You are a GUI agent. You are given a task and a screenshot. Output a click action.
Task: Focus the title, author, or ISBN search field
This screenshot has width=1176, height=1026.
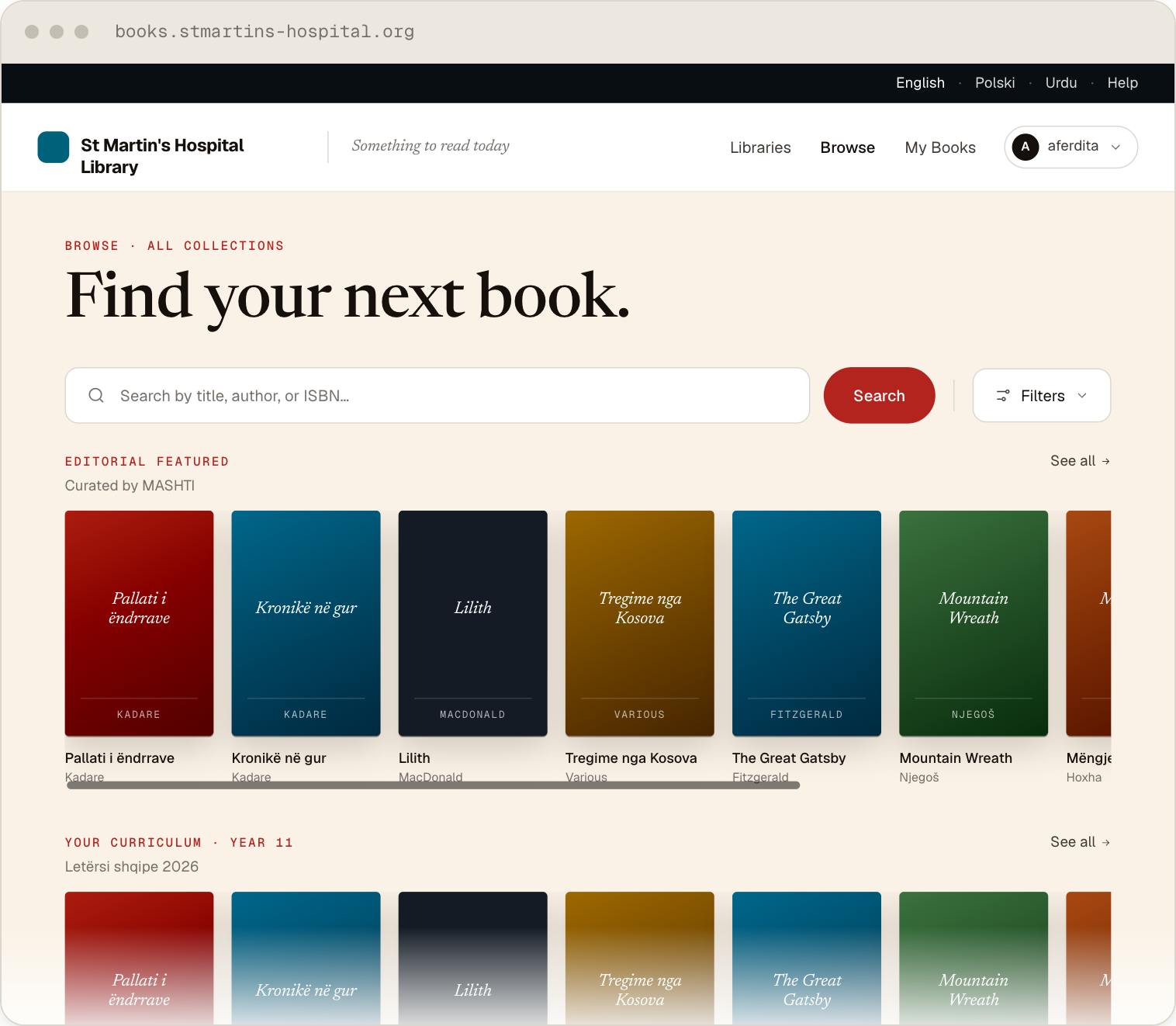coord(438,396)
